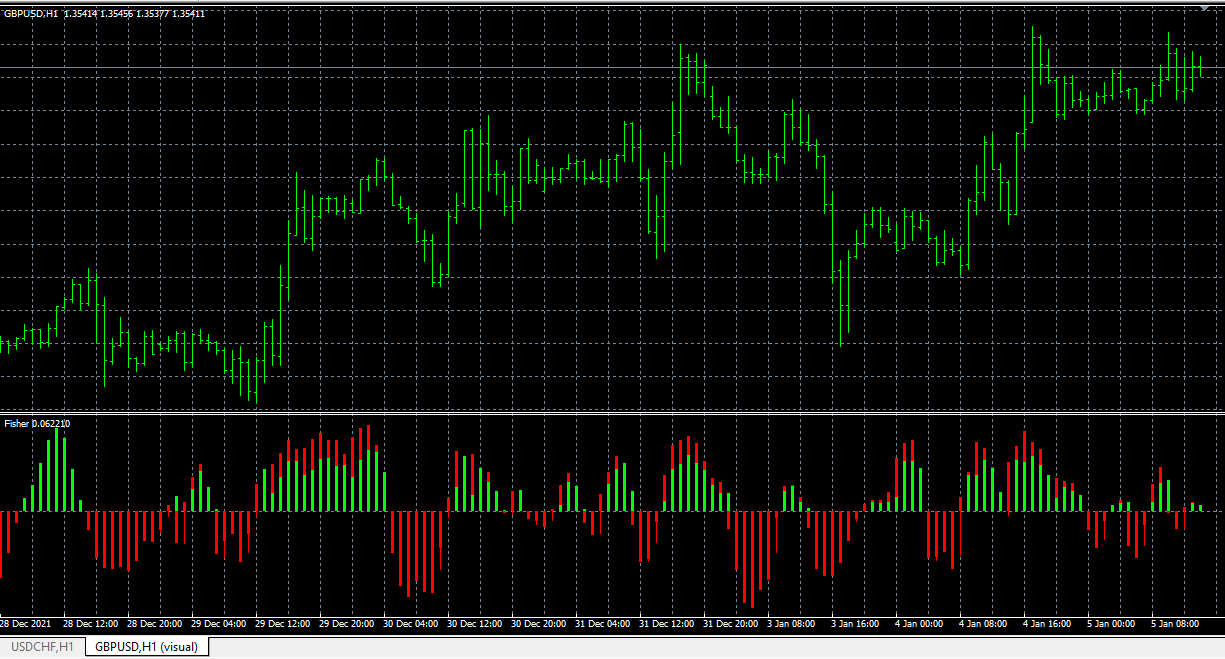Click the 5 Jan 00:00 time label
The height and width of the screenshot is (659, 1225).
pos(1111,624)
